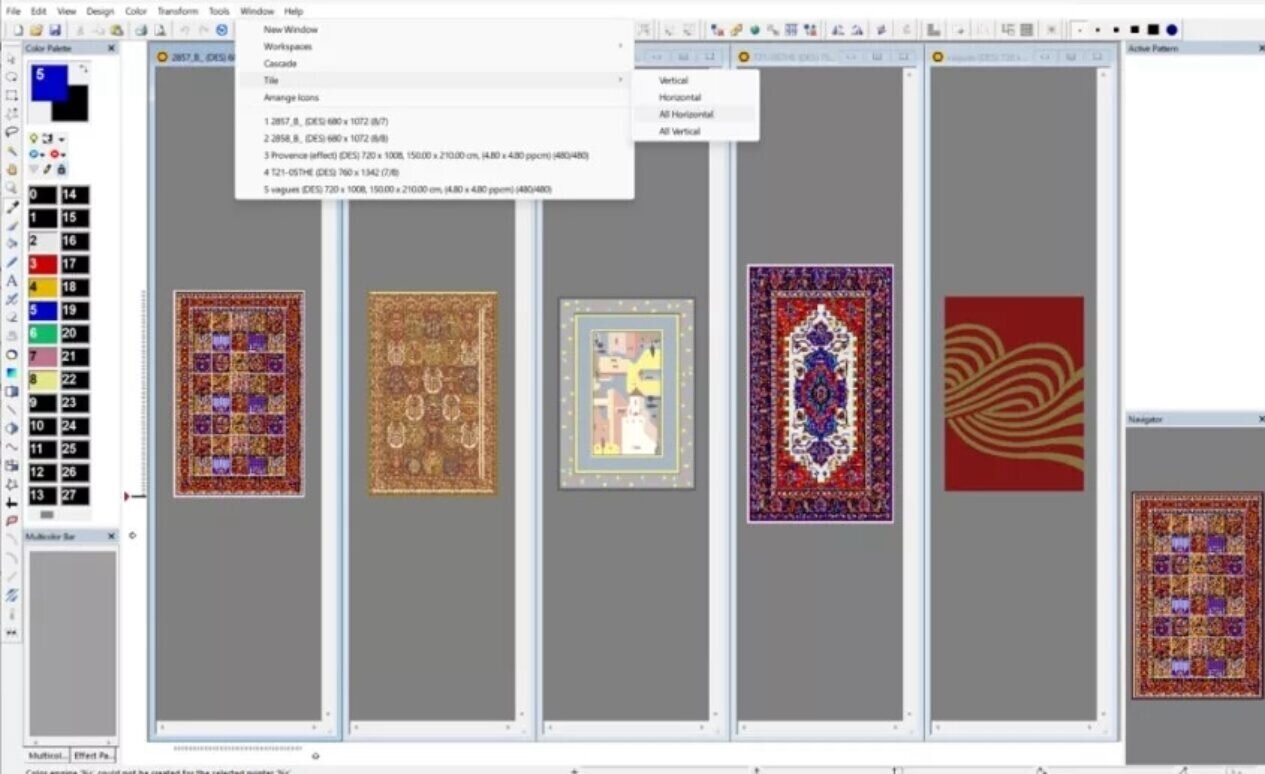Image resolution: width=1265 pixels, height=774 pixels.
Task: Select the large square brush size
Action: (x=1153, y=30)
